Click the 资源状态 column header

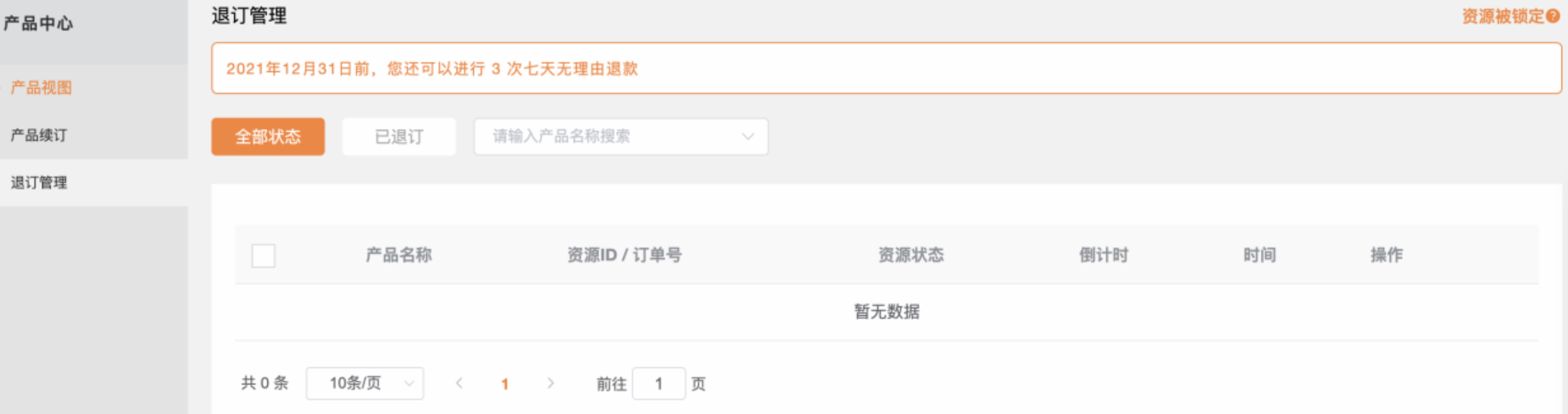911,255
